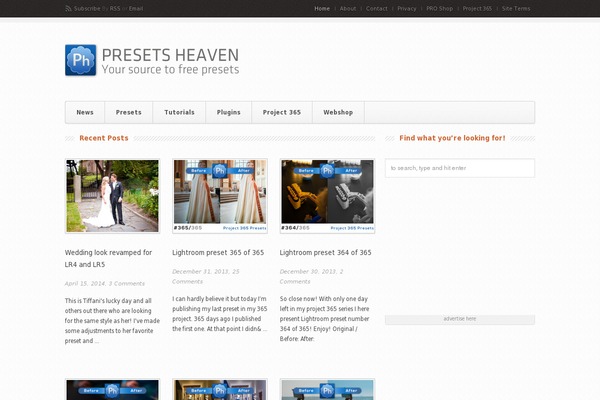Click the Presets Heaven Ph logo
Screen dimensions: 600x400
[81, 60]
